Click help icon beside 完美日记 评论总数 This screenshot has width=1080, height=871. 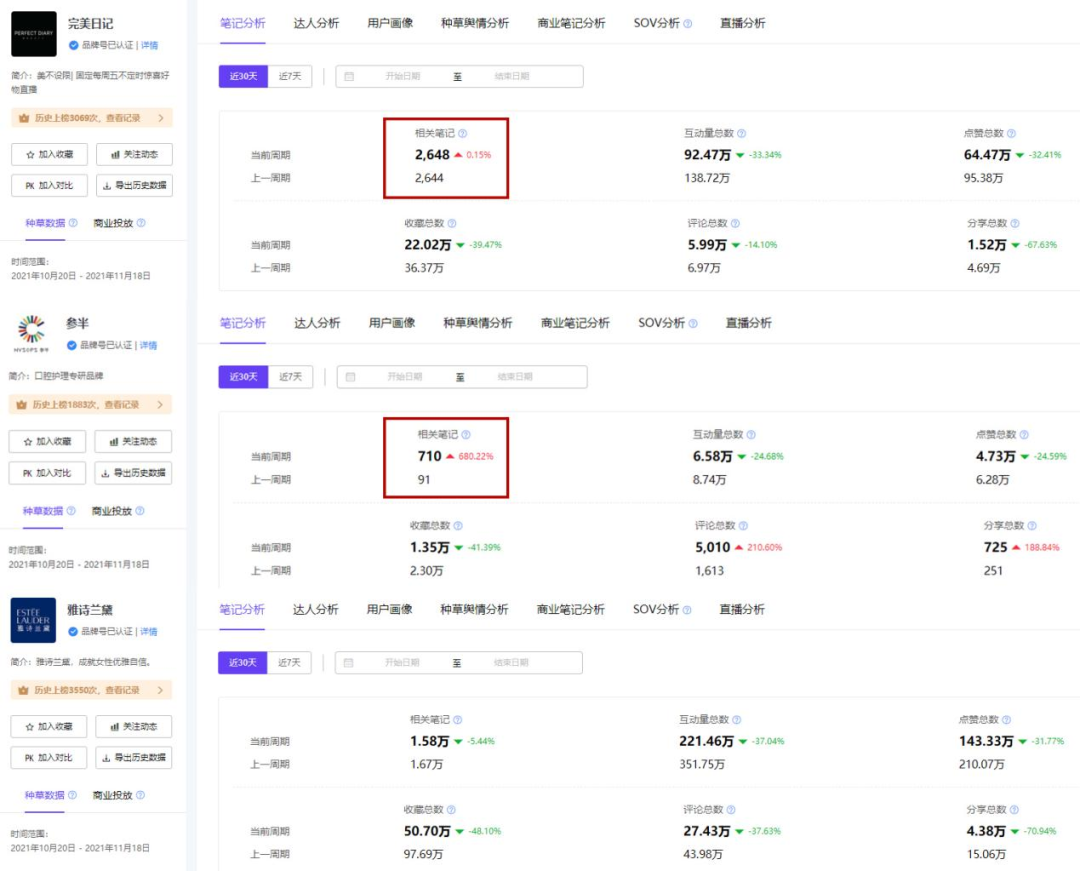point(736,223)
